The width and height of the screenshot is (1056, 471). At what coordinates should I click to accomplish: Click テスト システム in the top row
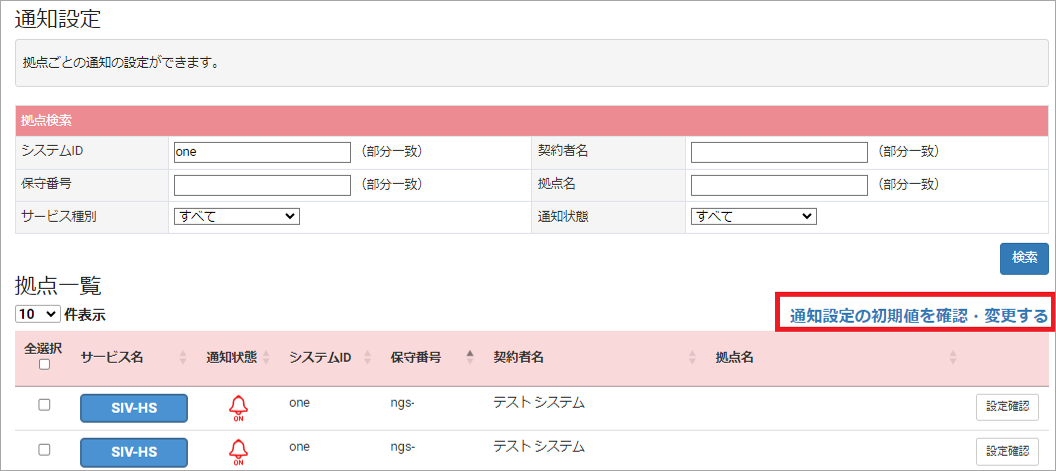[x=539, y=404]
